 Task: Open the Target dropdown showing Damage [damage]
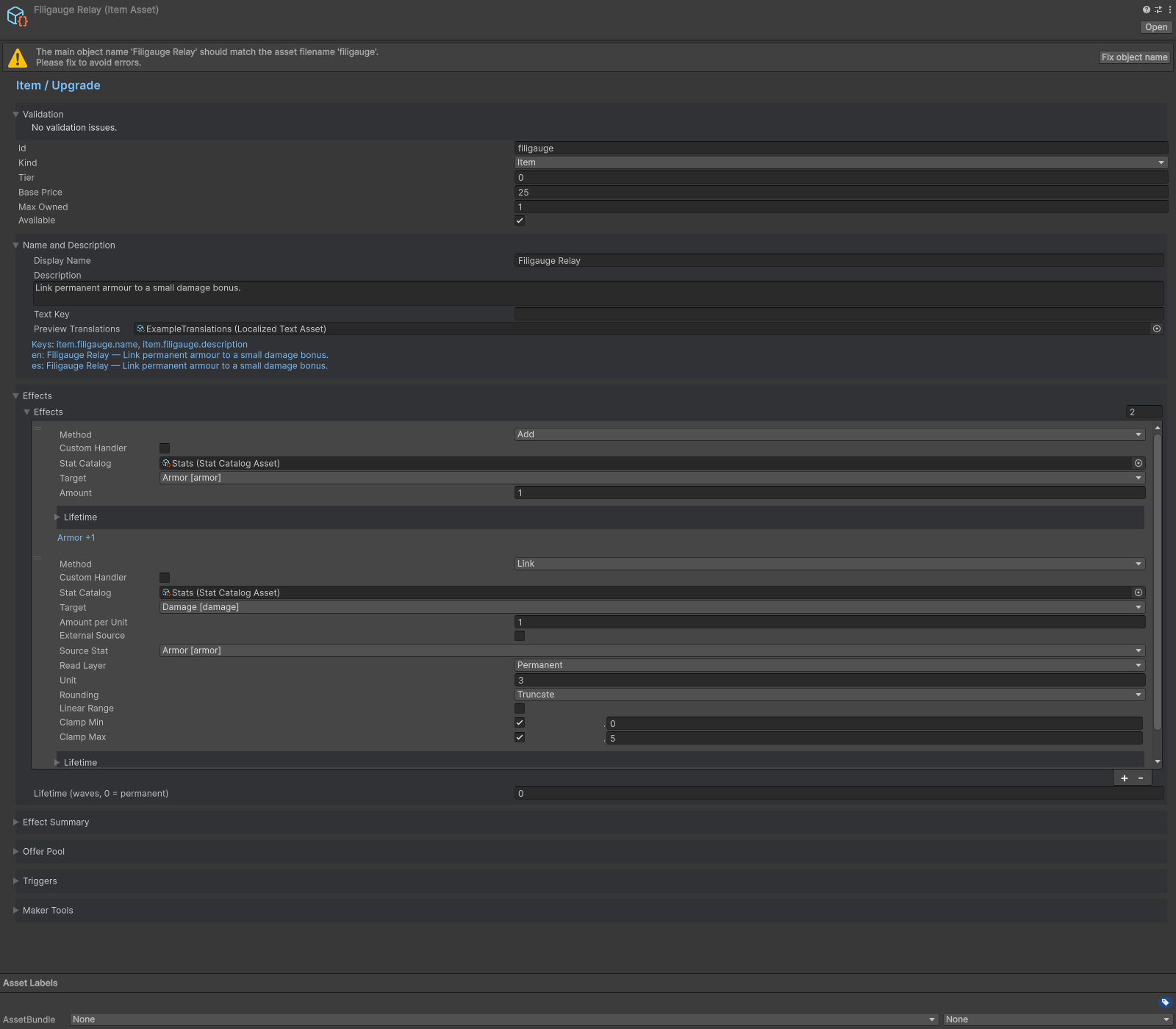652,607
